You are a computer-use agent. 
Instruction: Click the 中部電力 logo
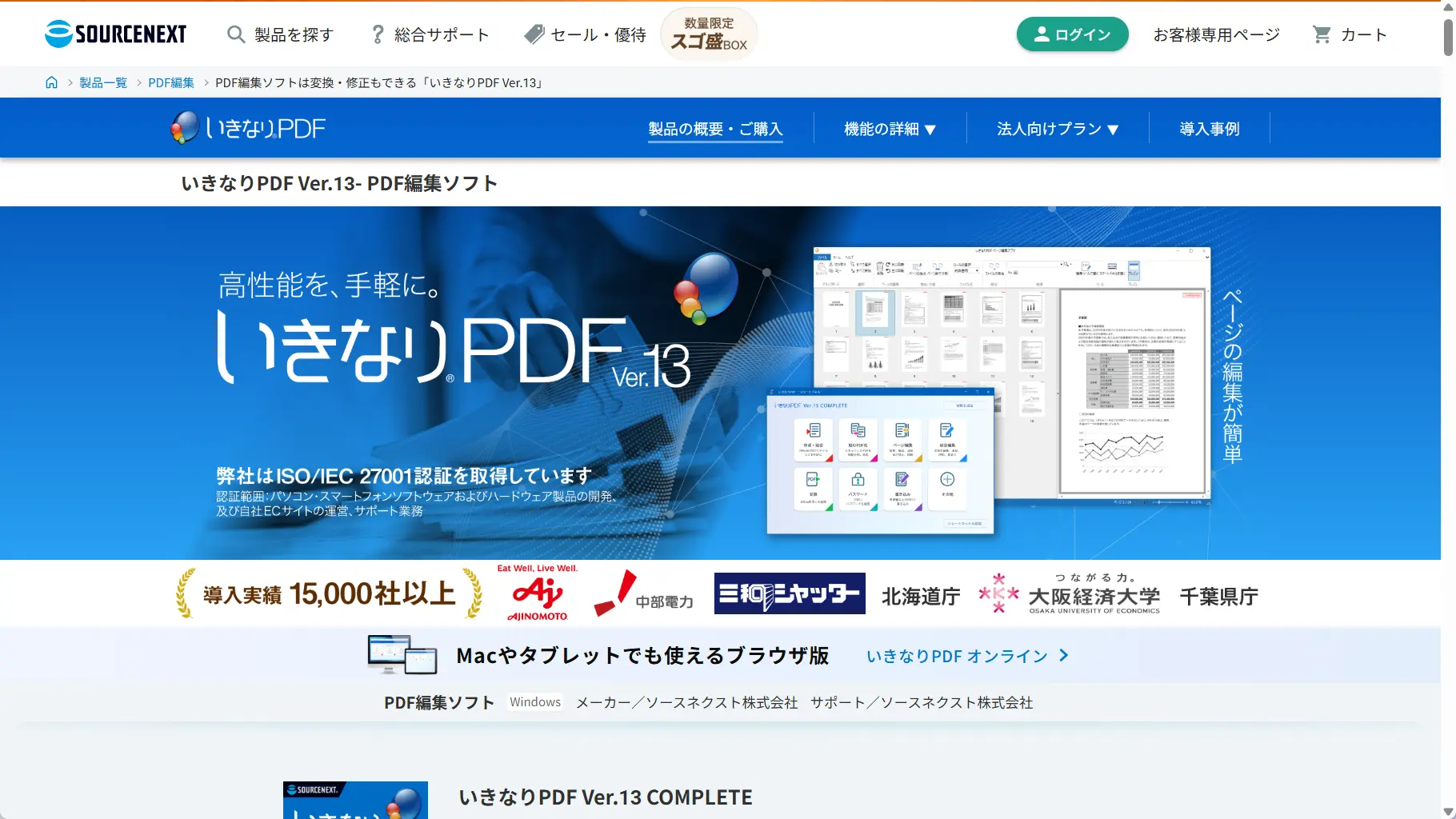pos(644,593)
